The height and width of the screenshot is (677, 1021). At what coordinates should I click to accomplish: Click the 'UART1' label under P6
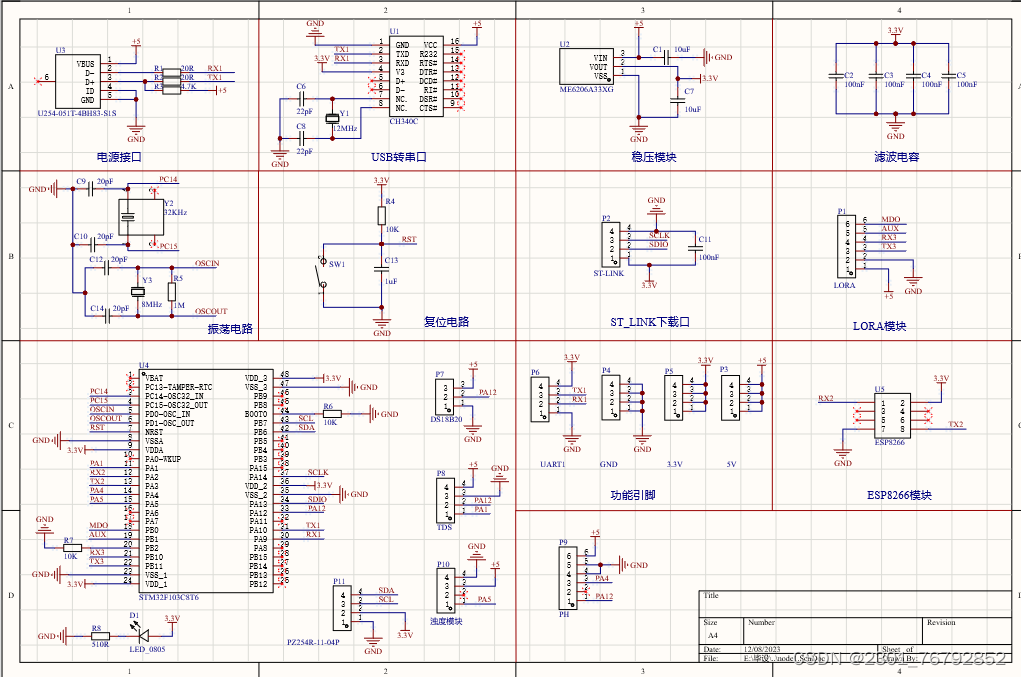point(553,464)
